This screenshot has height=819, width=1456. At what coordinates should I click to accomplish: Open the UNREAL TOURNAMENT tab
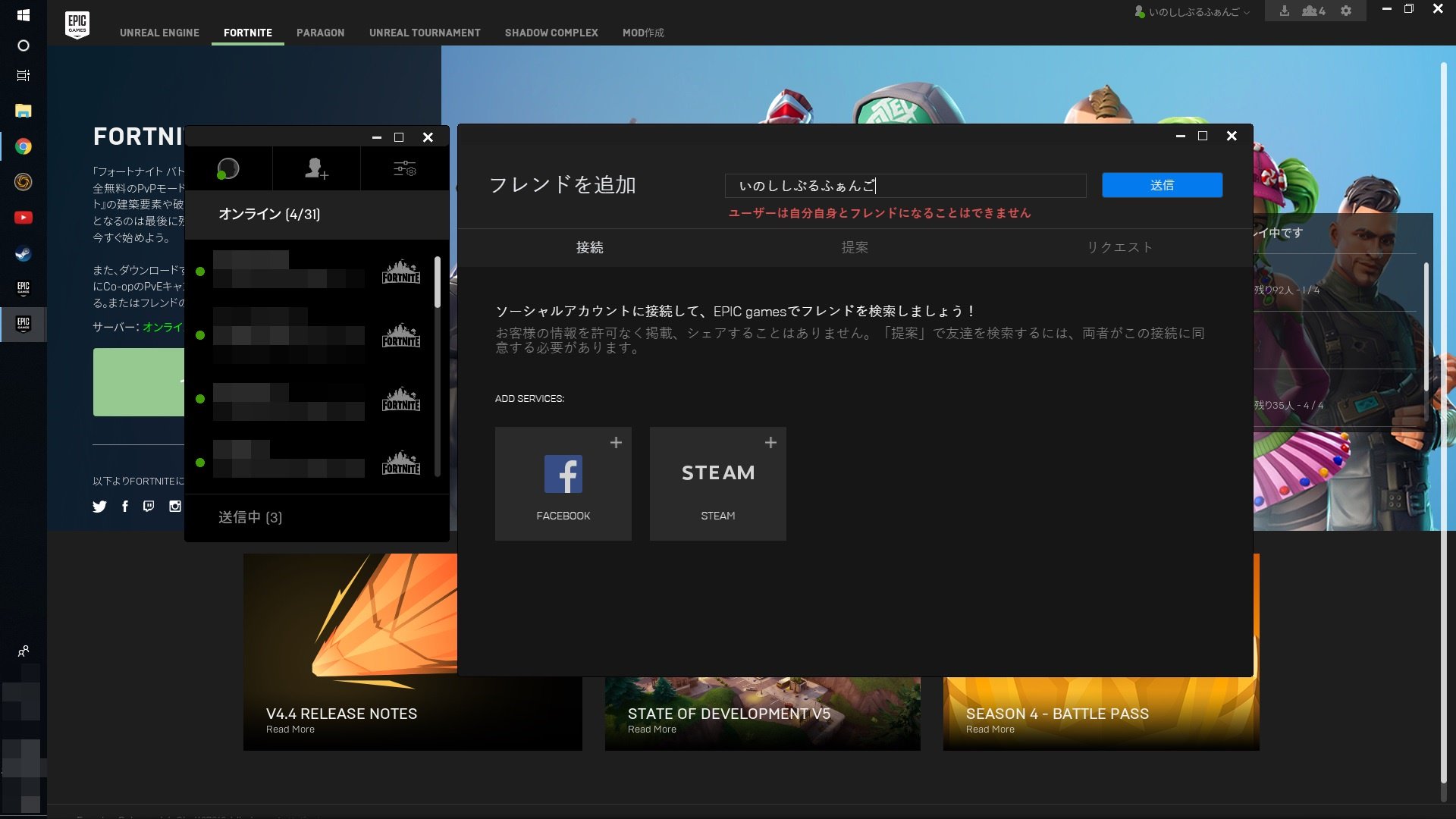425,33
